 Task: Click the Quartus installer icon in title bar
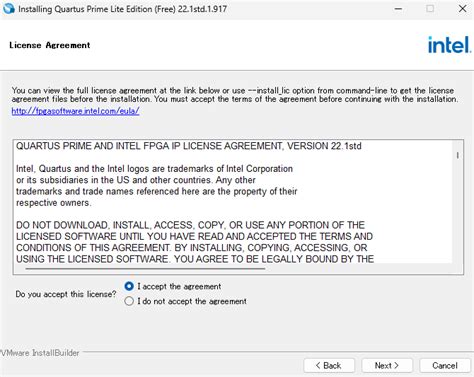click(x=8, y=9)
